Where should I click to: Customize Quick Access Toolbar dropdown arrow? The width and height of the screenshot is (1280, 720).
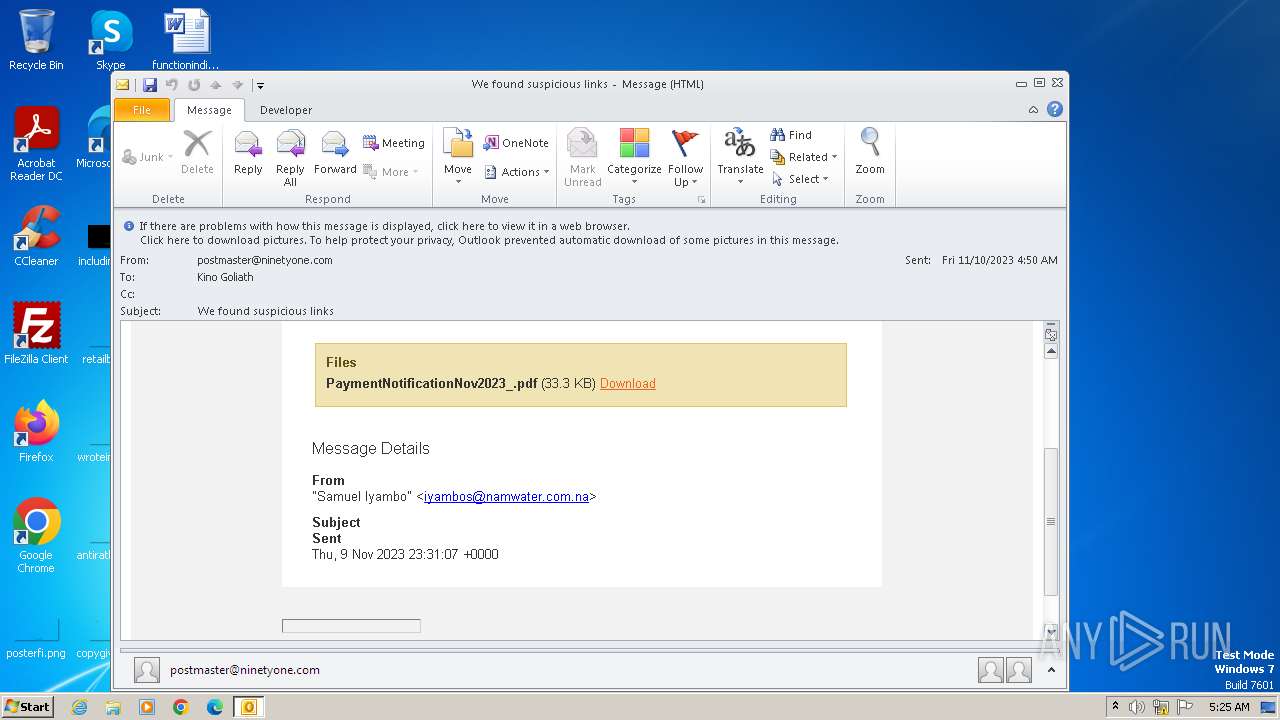click(x=259, y=85)
